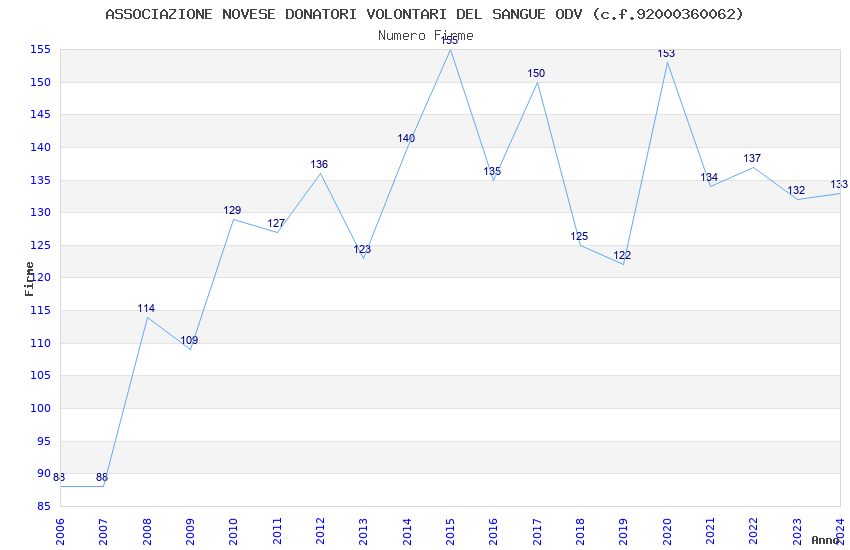Click the data label 155 for 2015

(449, 41)
